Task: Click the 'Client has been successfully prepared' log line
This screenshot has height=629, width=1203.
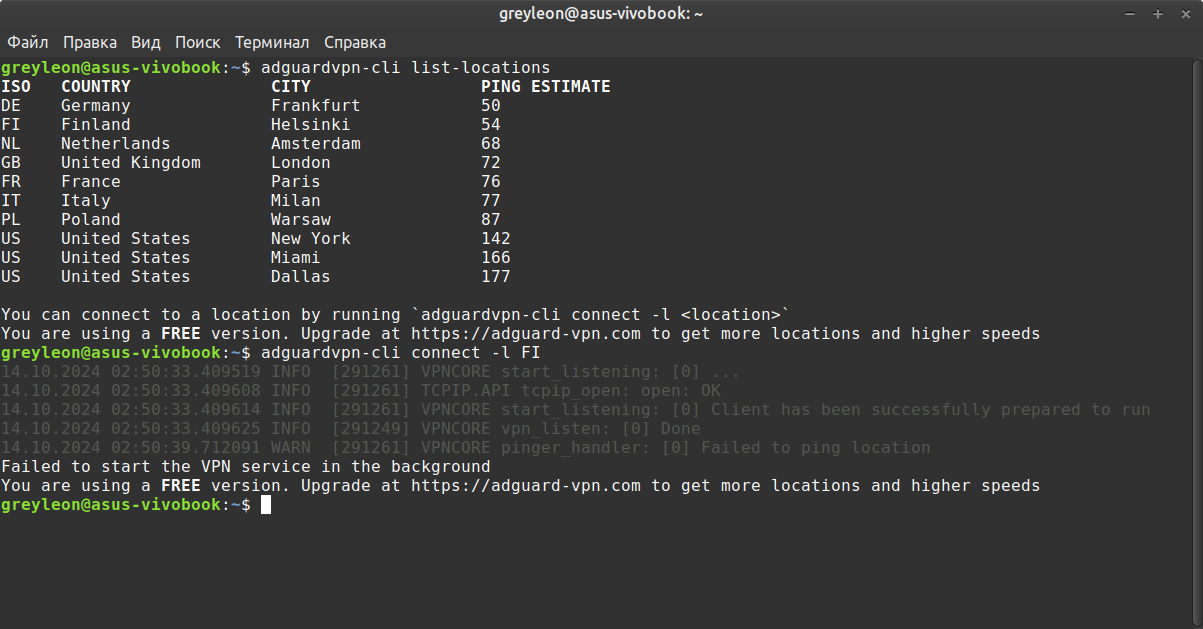Action: pos(576,410)
